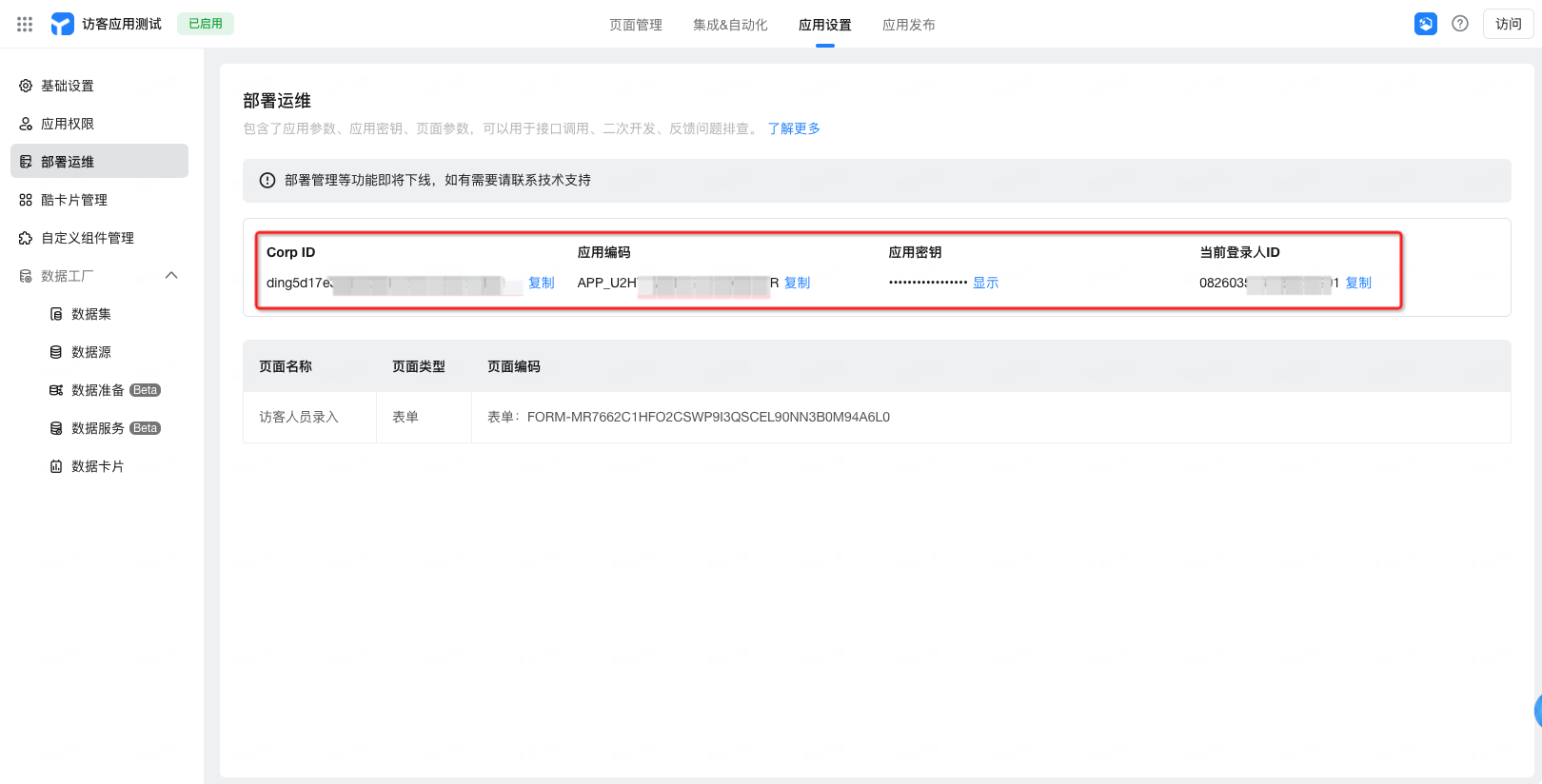
Task: Click user icon beside 应用权限
Action: (26, 124)
